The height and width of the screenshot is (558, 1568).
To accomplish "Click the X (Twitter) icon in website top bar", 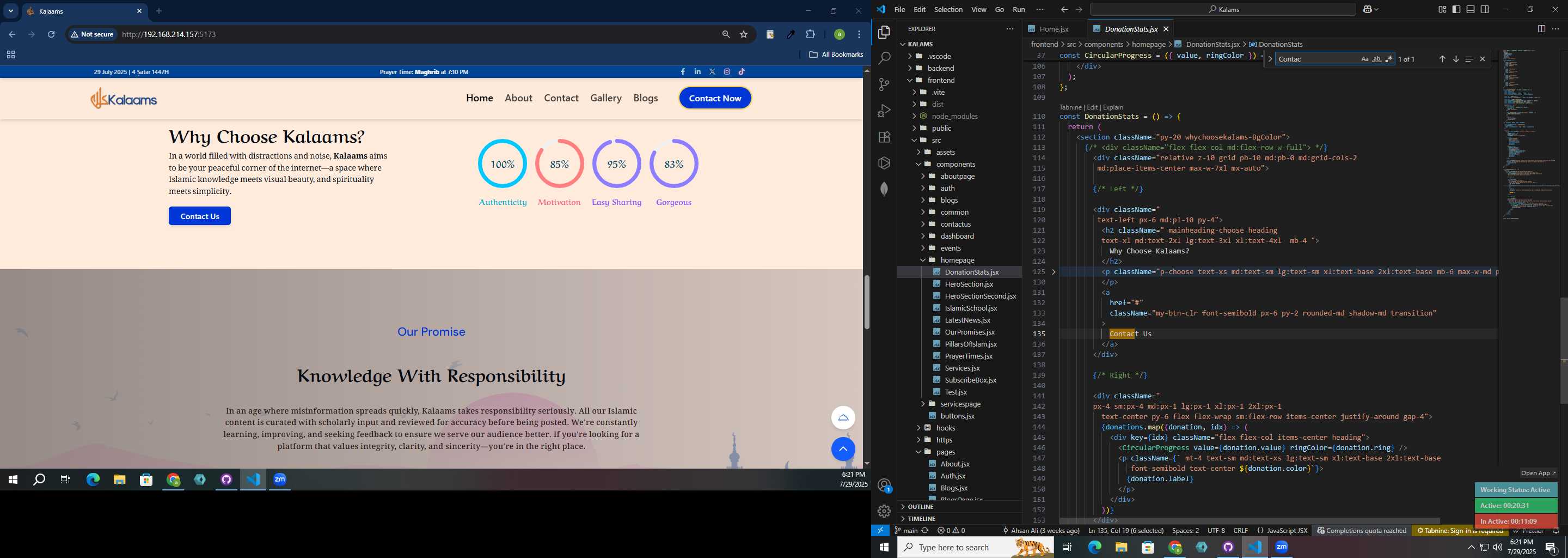I will 712,72.
